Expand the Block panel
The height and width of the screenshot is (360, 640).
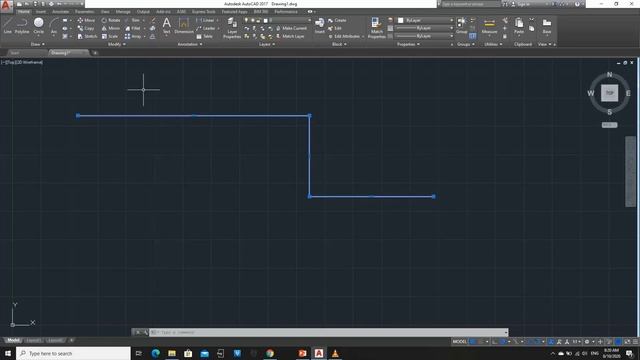point(339,44)
